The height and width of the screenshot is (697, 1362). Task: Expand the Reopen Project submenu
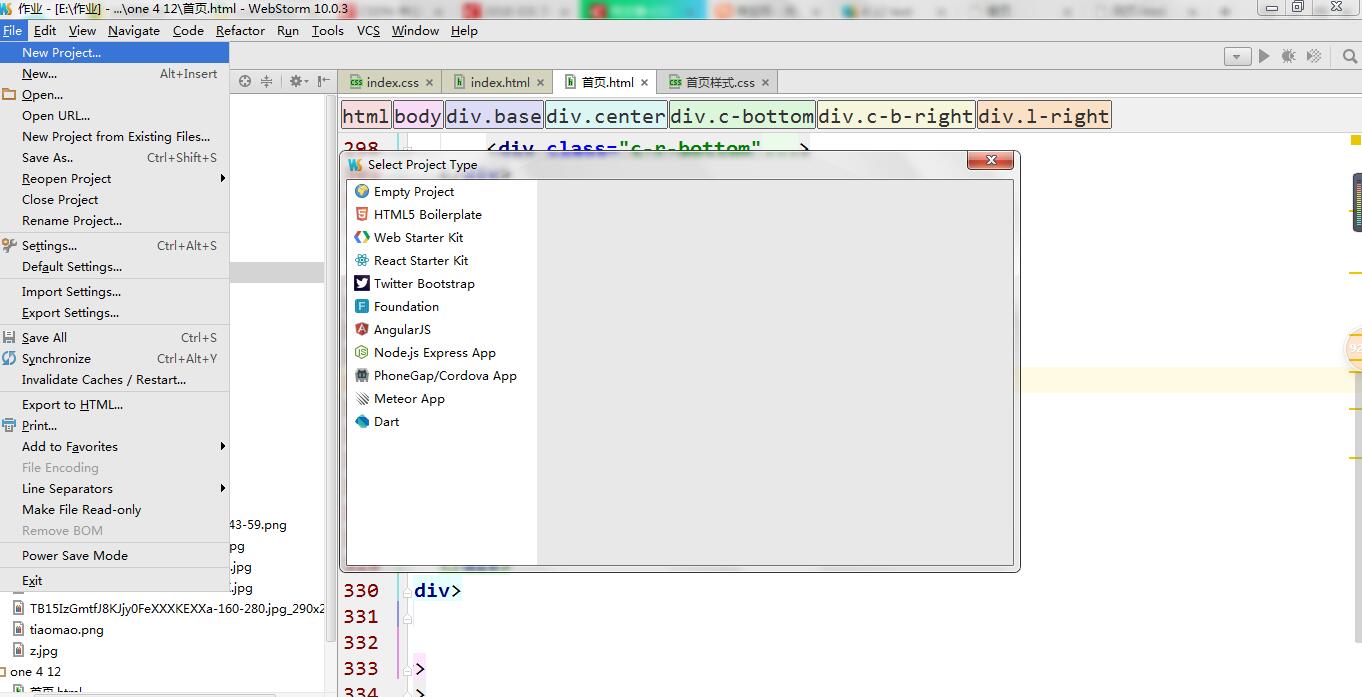click(x=115, y=178)
